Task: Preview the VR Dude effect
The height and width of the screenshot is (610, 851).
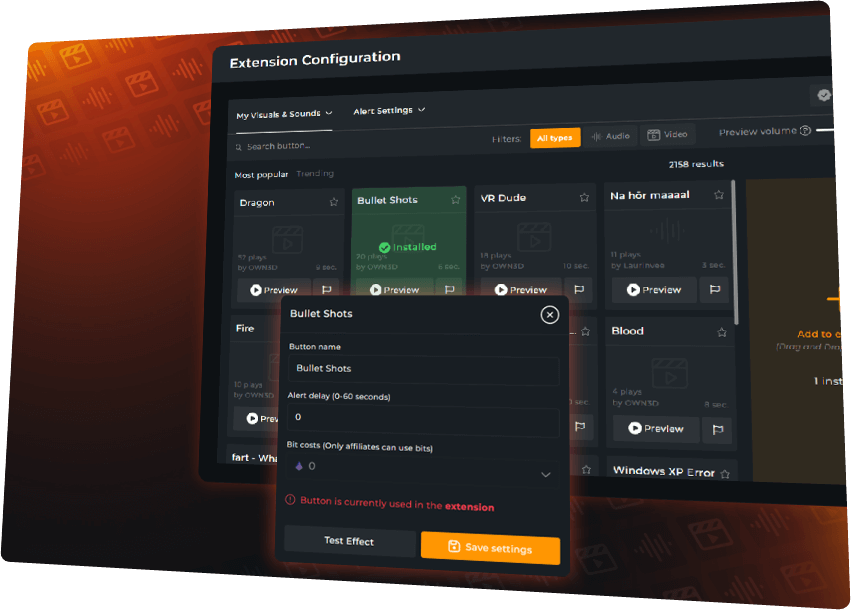Action: 521,290
